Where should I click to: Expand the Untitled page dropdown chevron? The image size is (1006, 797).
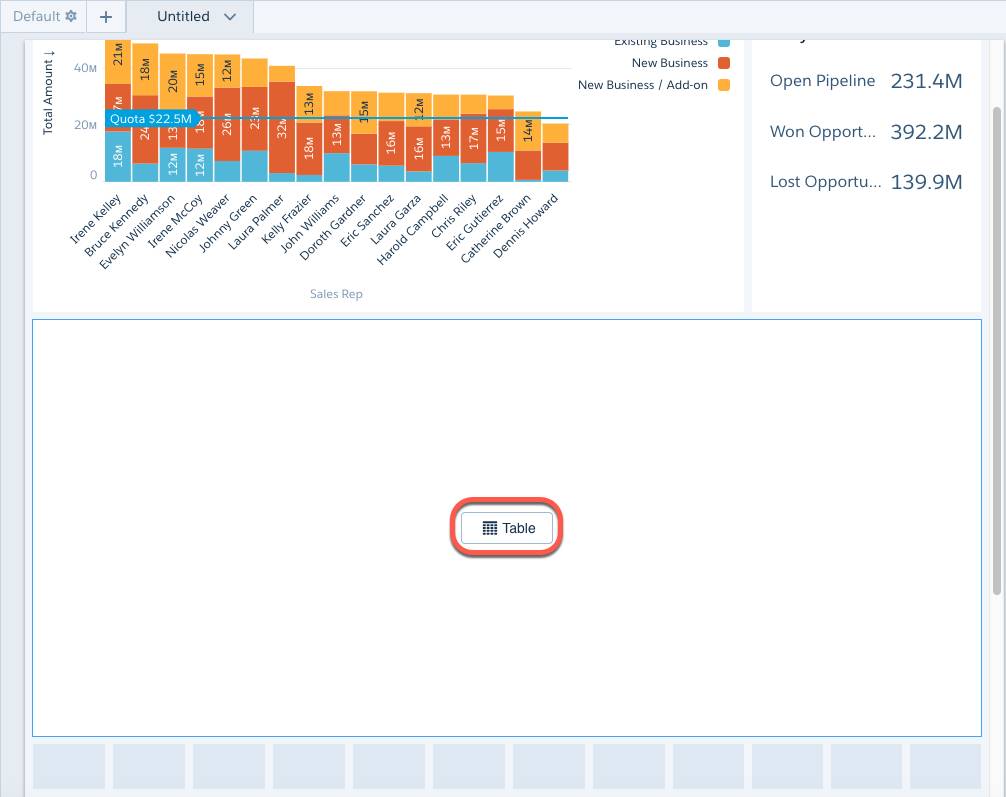coord(230,17)
